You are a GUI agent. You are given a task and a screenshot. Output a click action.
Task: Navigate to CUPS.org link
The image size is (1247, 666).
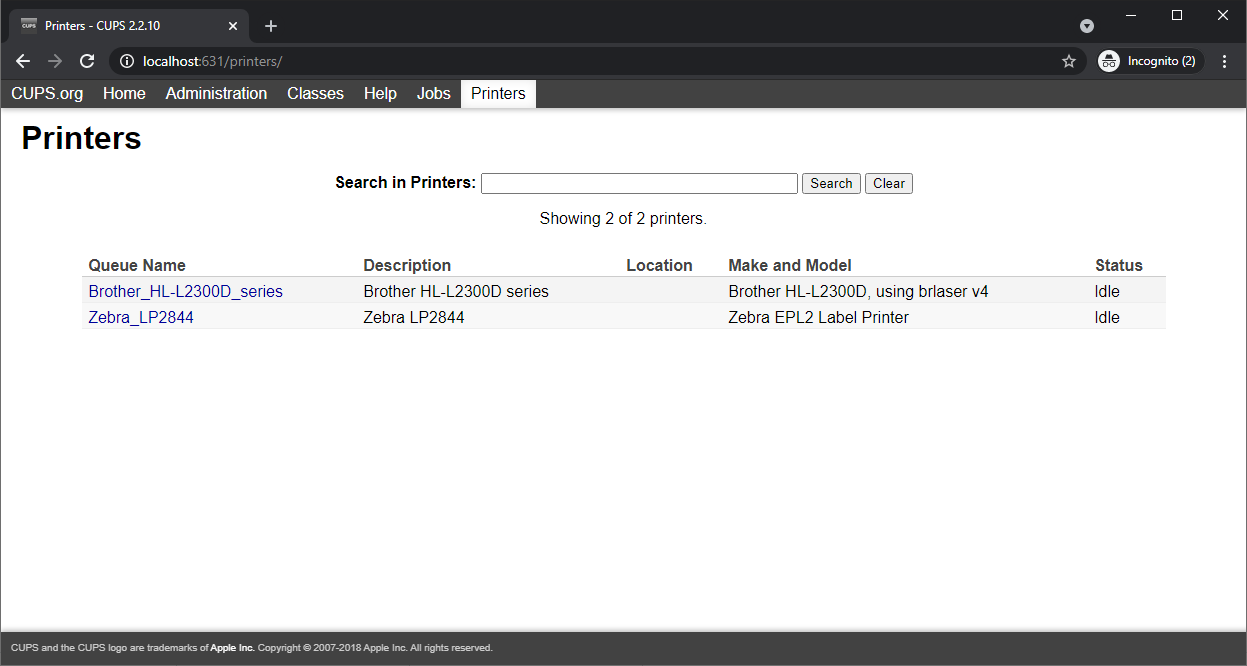tap(47, 94)
